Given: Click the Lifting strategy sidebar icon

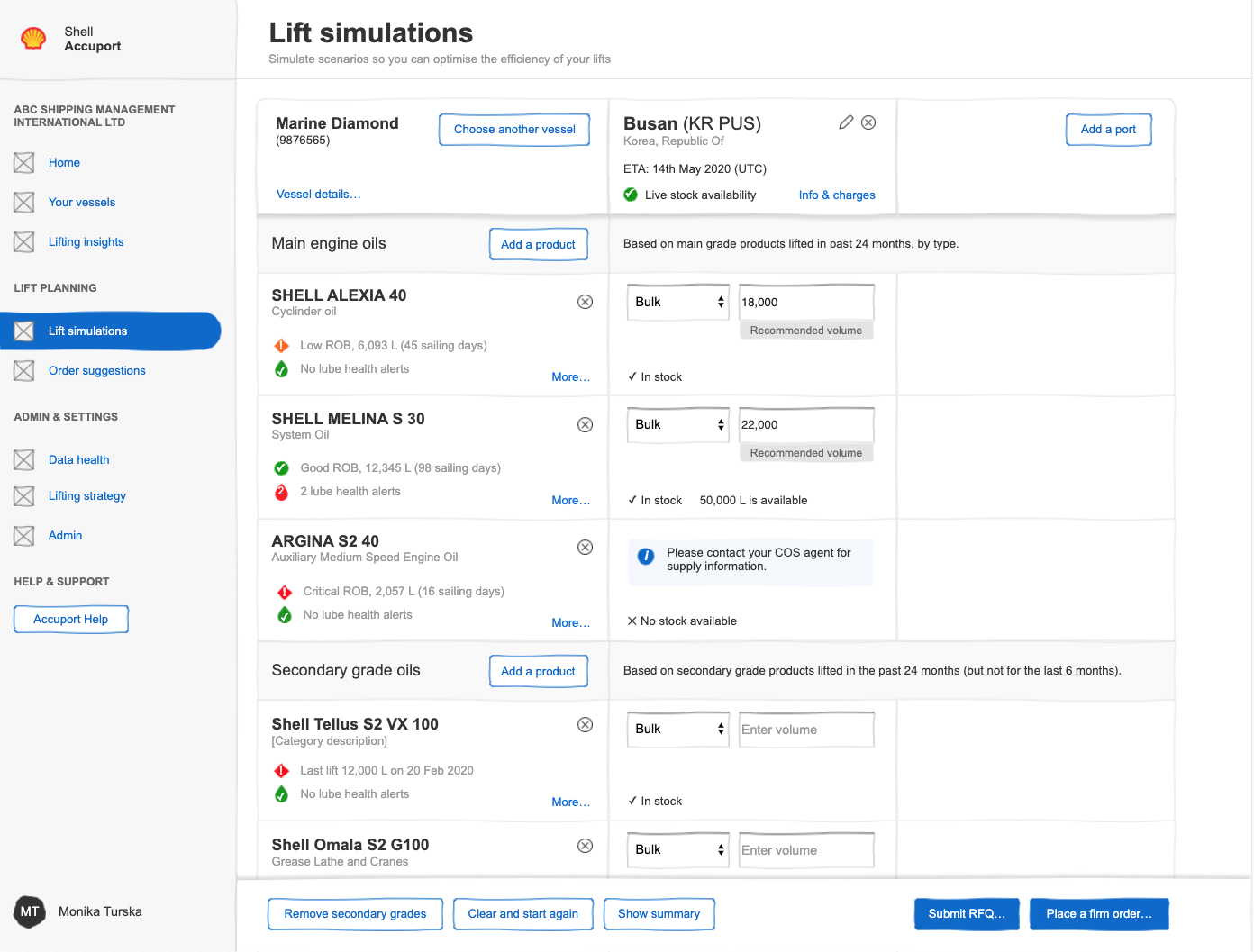Looking at the screenshot, I should pos(24,496).
